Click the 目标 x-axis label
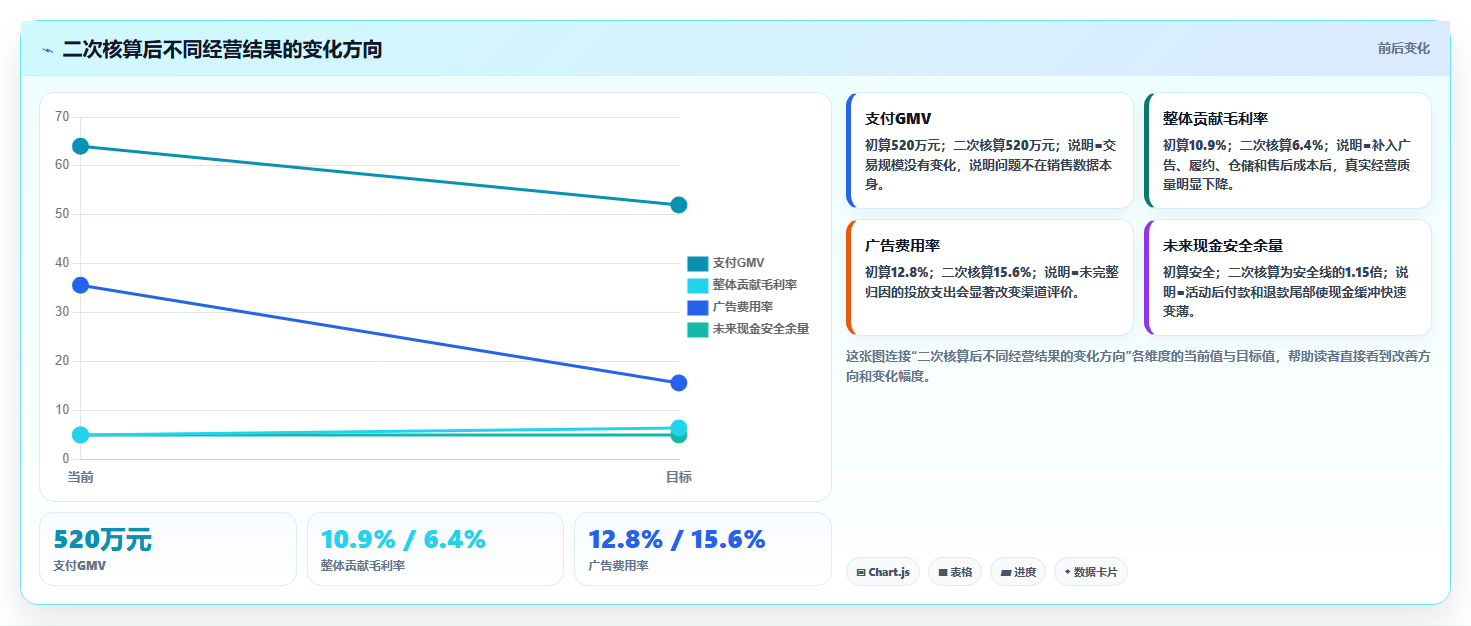 [x=679, y=477]
